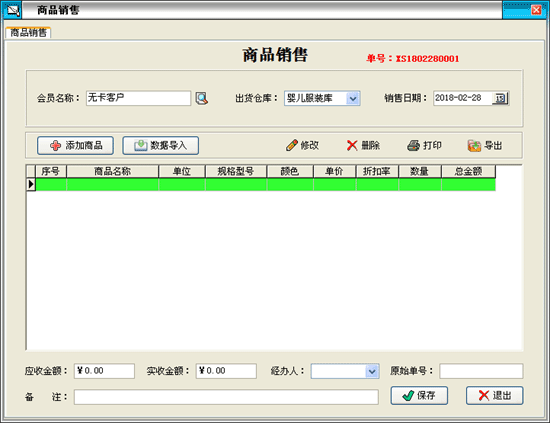Viewport: 550px width, 423px height.
Task: Click the 打印 printer icon
Action: (414, 145)
